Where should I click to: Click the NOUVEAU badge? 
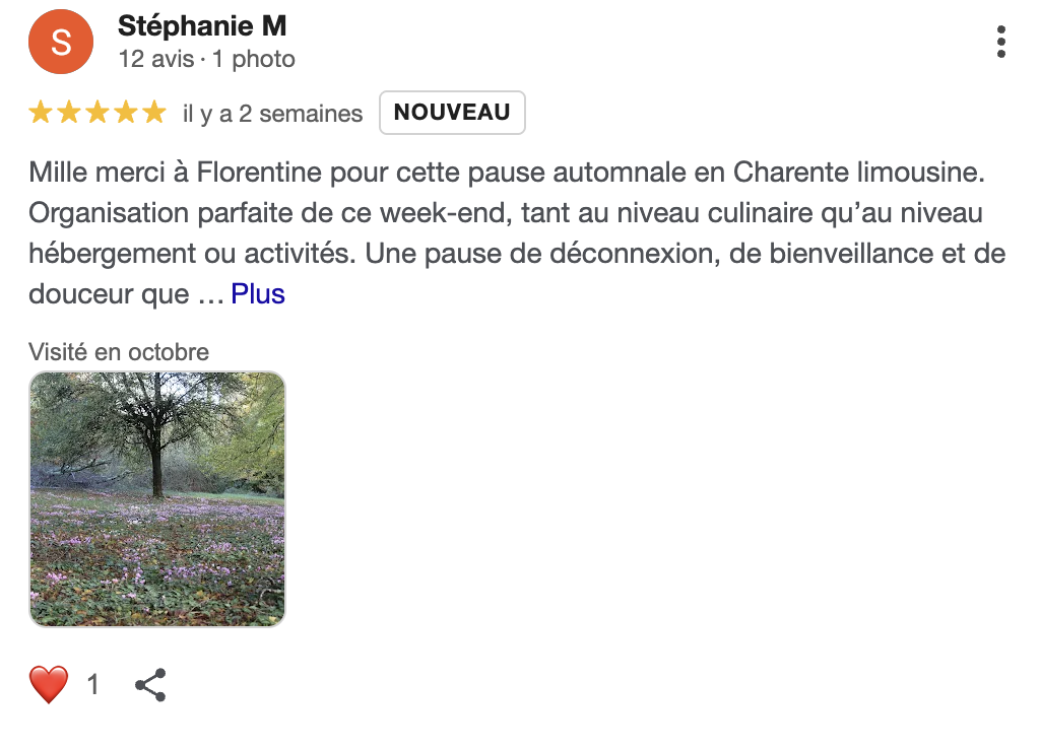coord(452,113)
